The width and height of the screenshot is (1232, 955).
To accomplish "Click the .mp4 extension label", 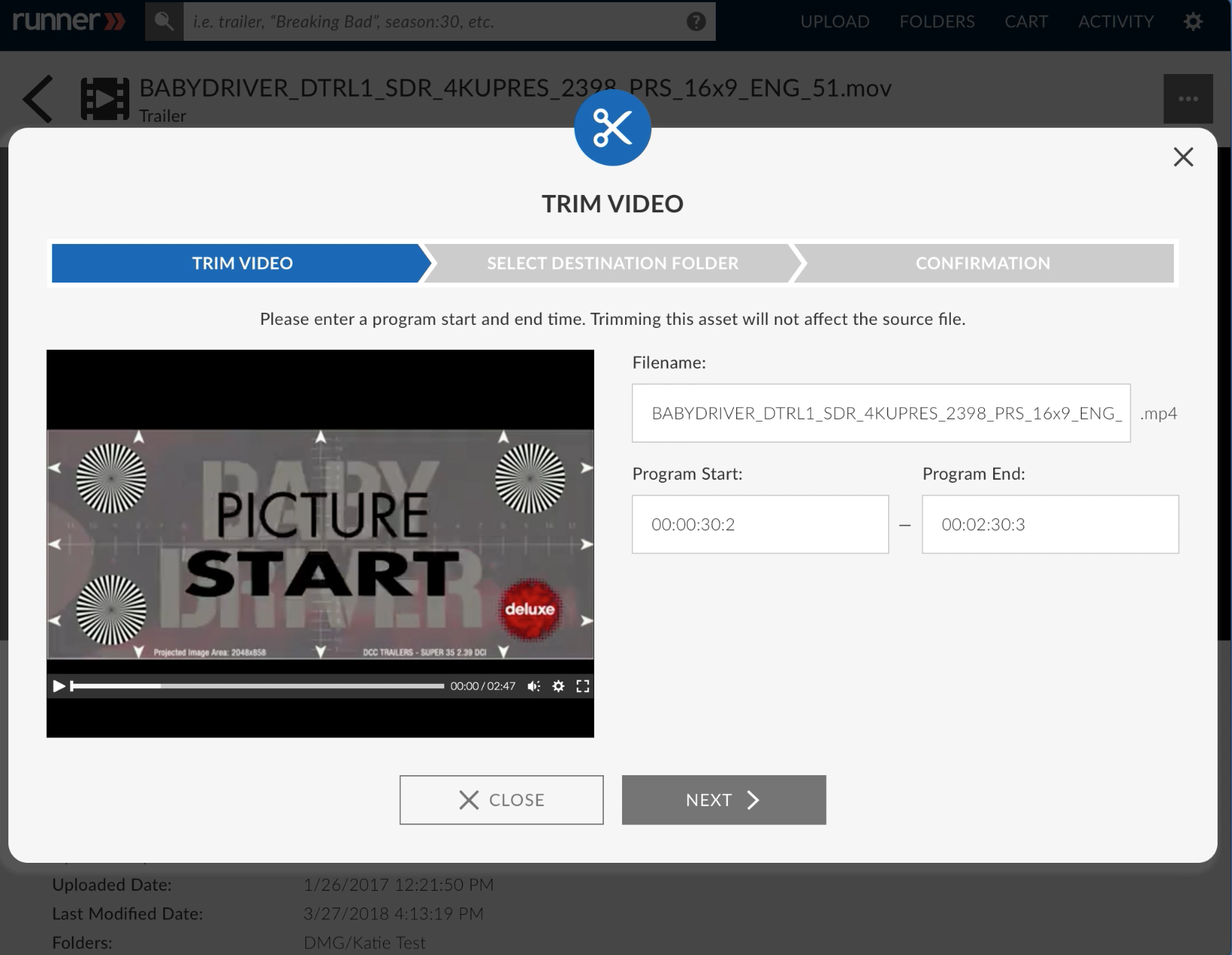I will pos(1159,413).
